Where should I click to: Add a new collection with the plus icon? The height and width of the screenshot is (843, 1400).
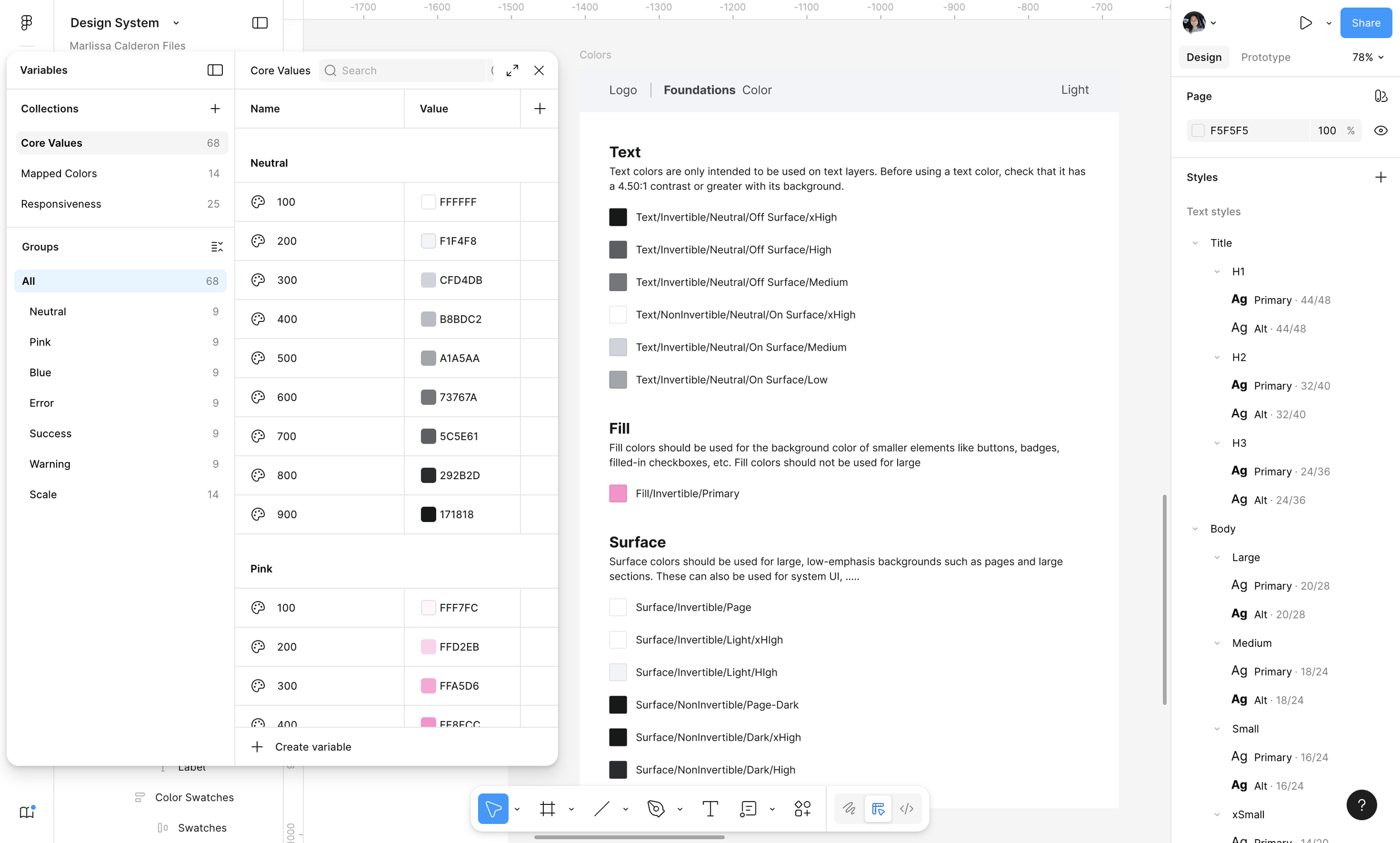[215, 109]
